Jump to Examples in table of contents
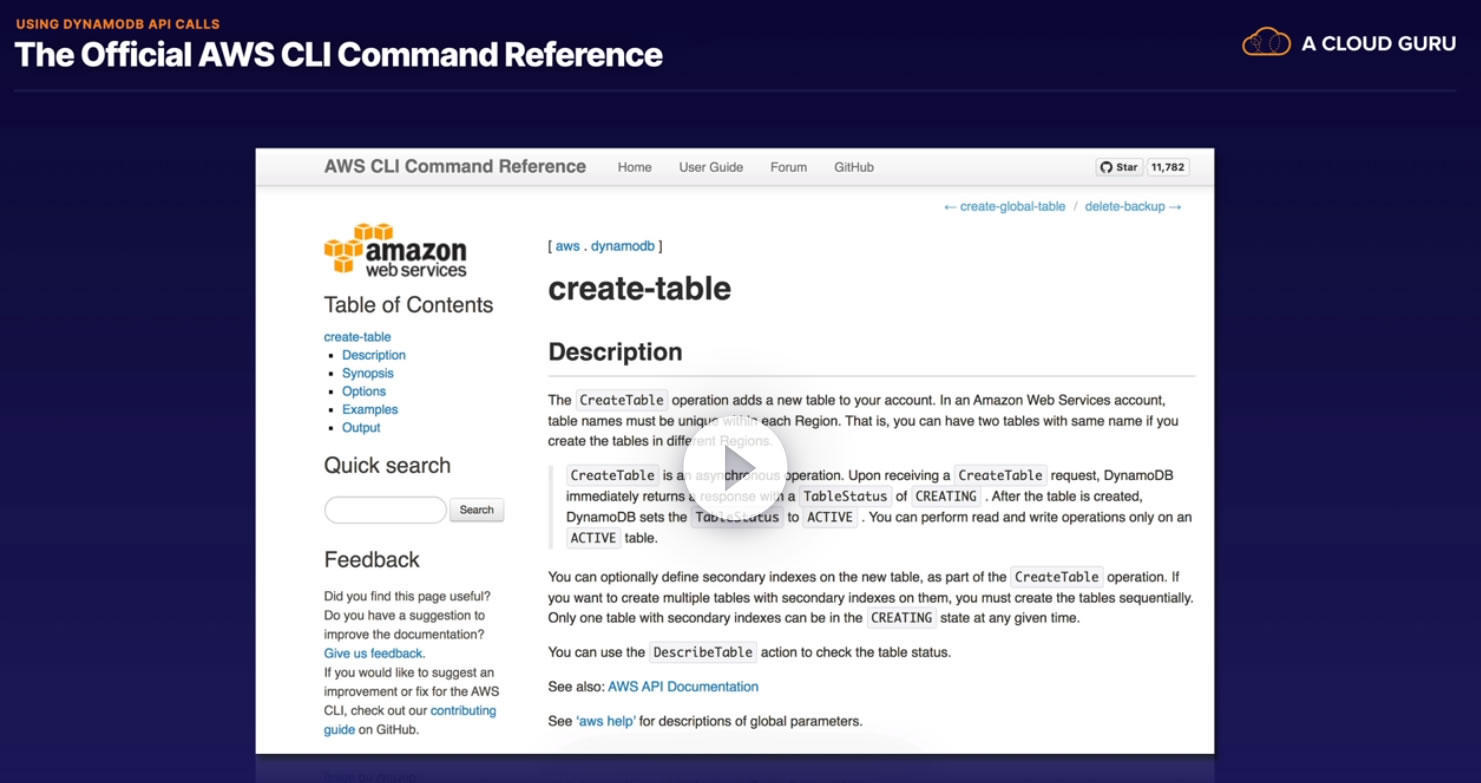The width and height of the screenshot is (1481, 783). click(x=370, y=409)
